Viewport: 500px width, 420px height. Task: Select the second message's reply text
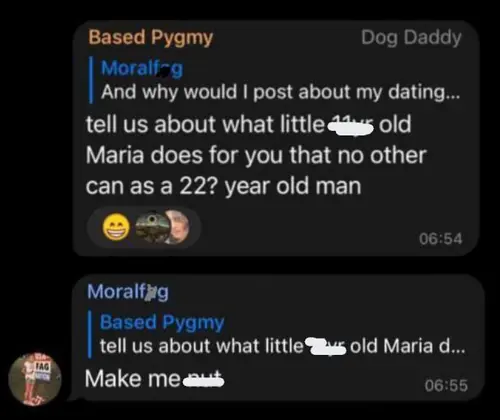click(x=154, y=379)
